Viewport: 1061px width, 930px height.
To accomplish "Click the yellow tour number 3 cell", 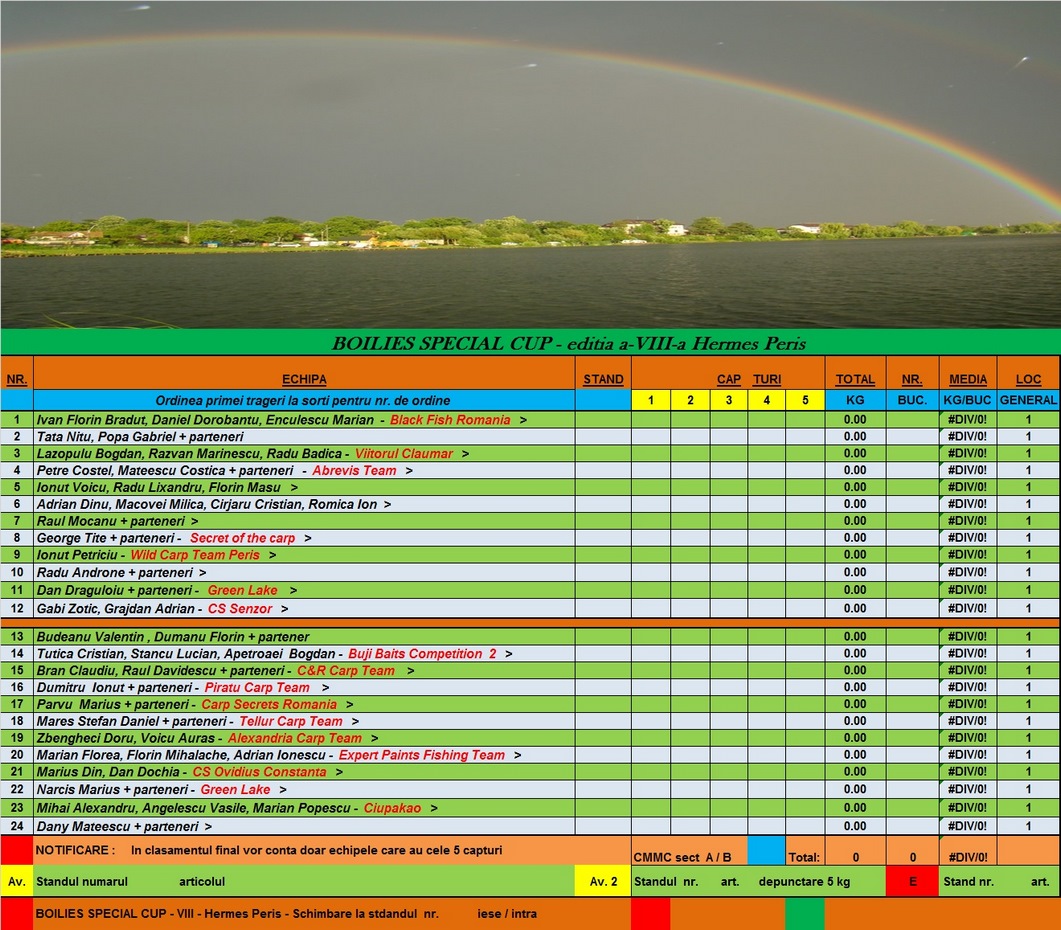I will tap(728, 401).
